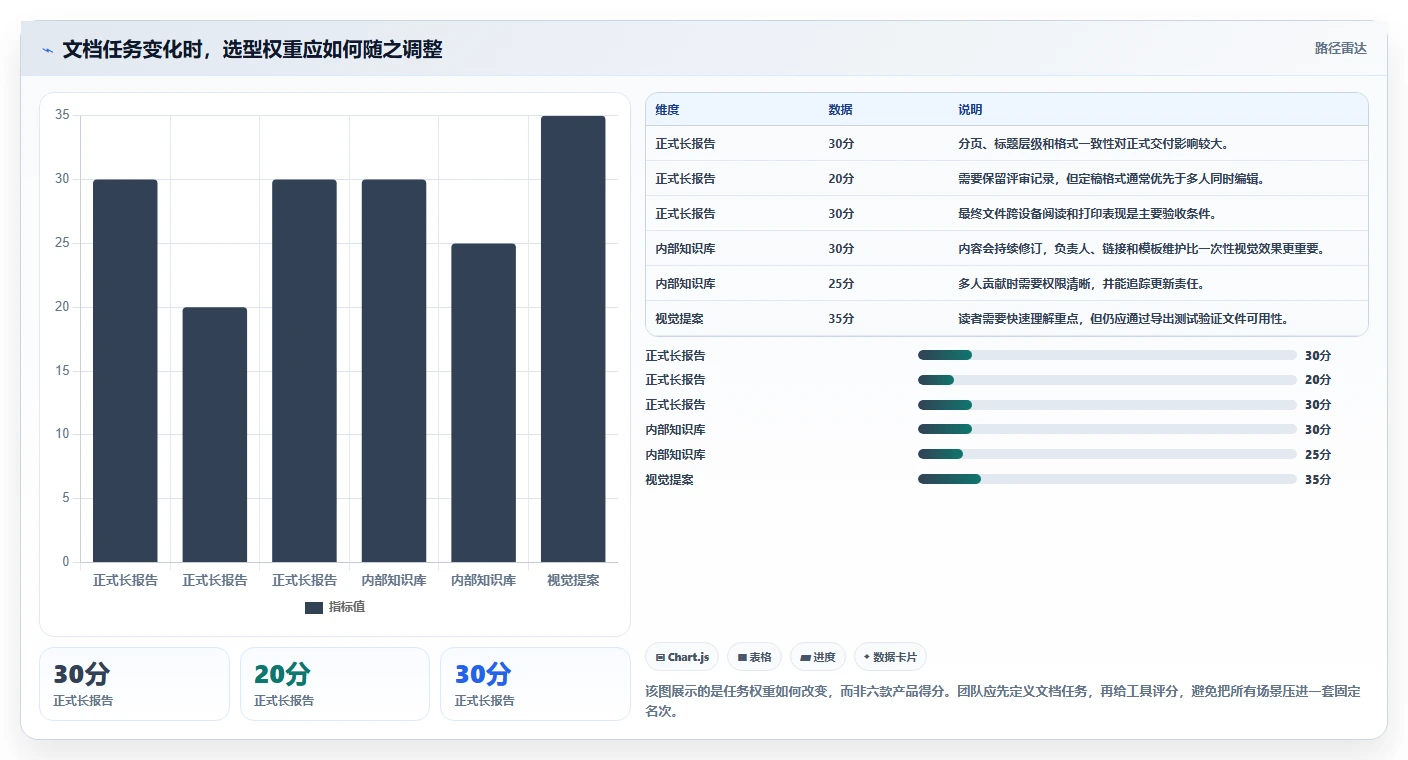Select the row about 读者需要快速理解重点

1006,319
